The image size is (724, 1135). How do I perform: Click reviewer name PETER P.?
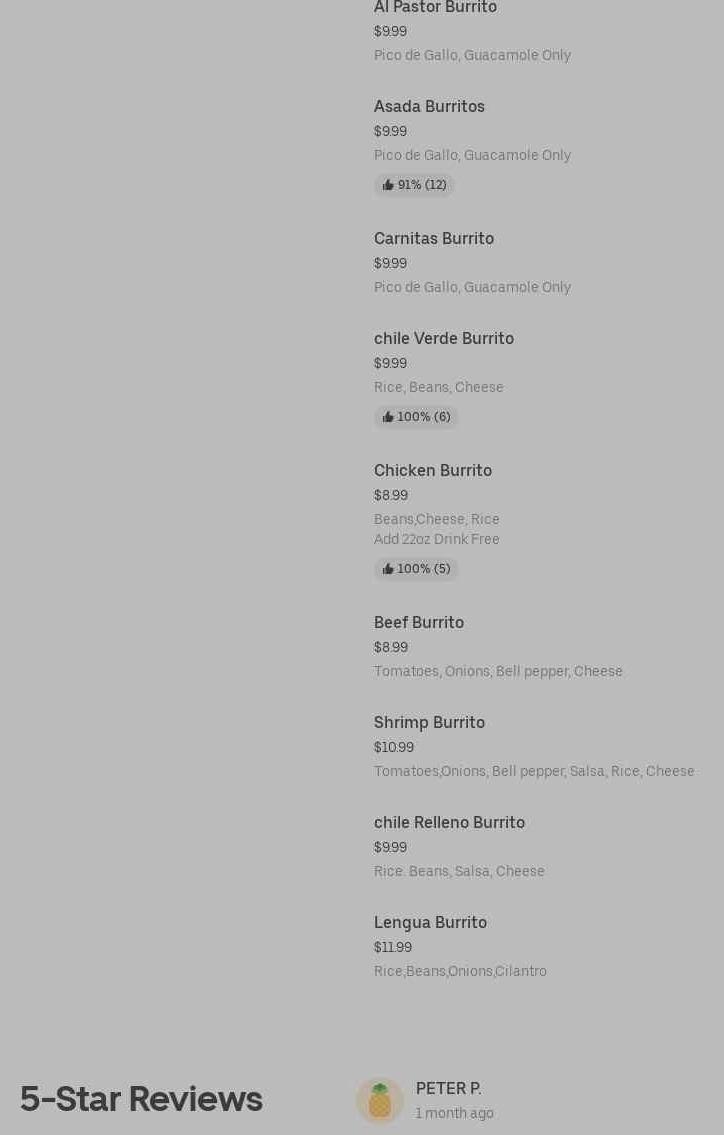(448, 1088)
